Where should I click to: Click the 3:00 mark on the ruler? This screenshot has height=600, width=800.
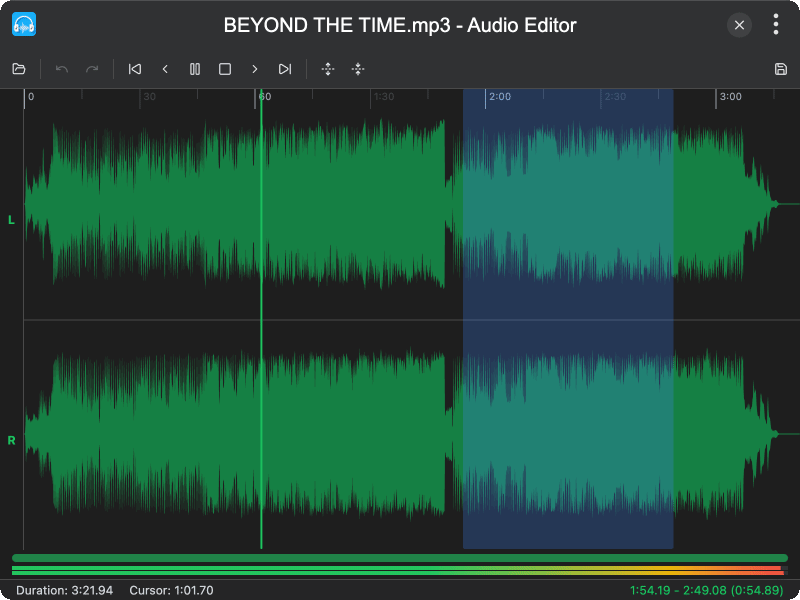coord(729,97)
